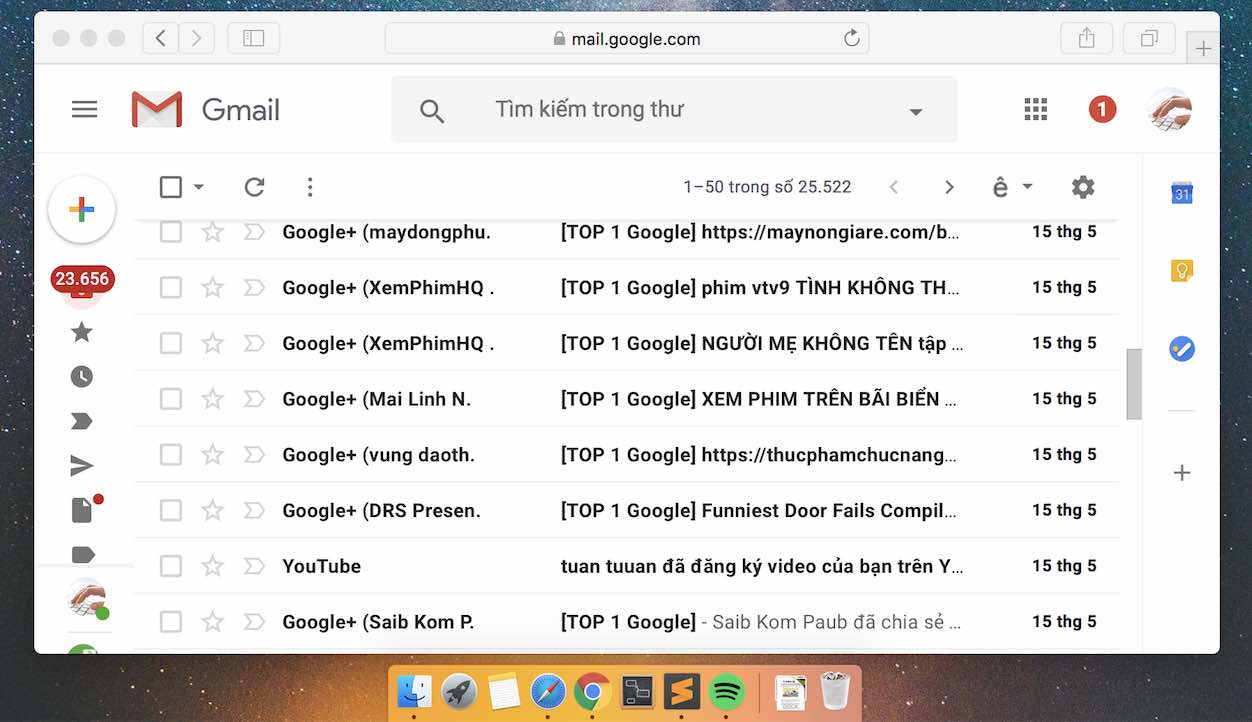1252x722 pixels.
Task: Select the Google+ (vung daoth. email checkbox
Action: click(x=171, y=455)
